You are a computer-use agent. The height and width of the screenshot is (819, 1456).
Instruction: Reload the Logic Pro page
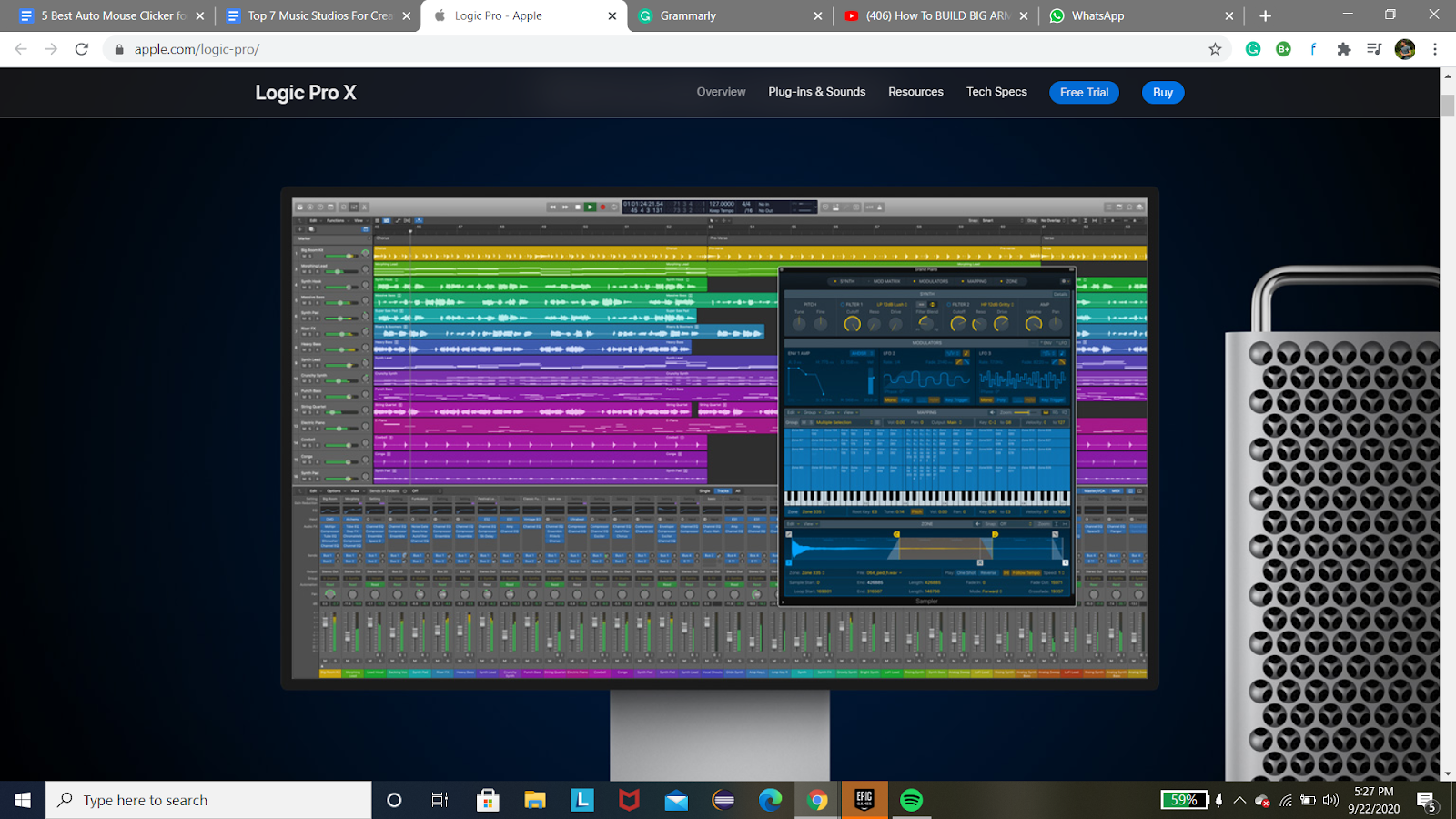click(x=82, y=49)
